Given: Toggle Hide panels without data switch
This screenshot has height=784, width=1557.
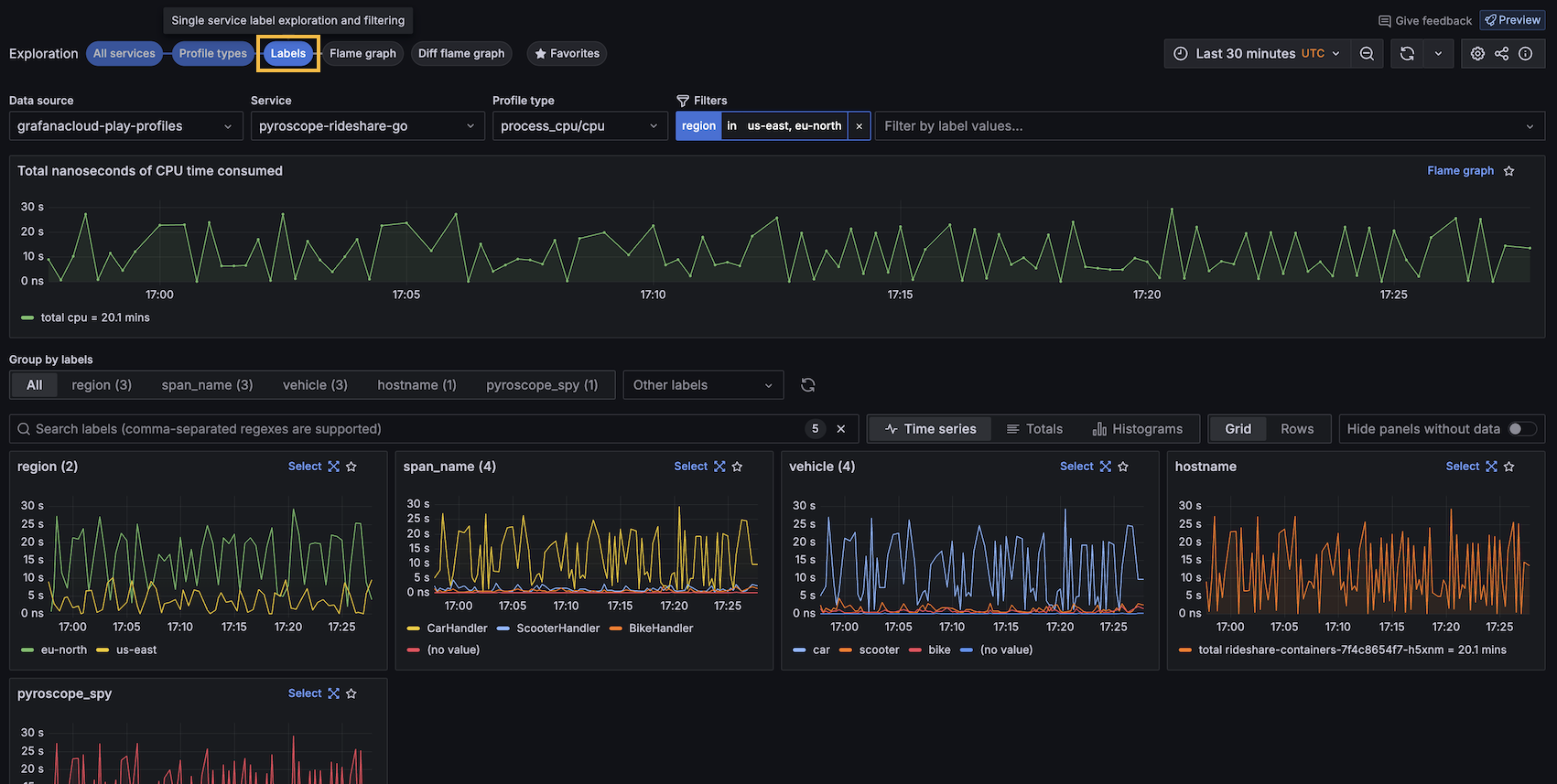Looking at the screenshot, I should (1521, 429).
